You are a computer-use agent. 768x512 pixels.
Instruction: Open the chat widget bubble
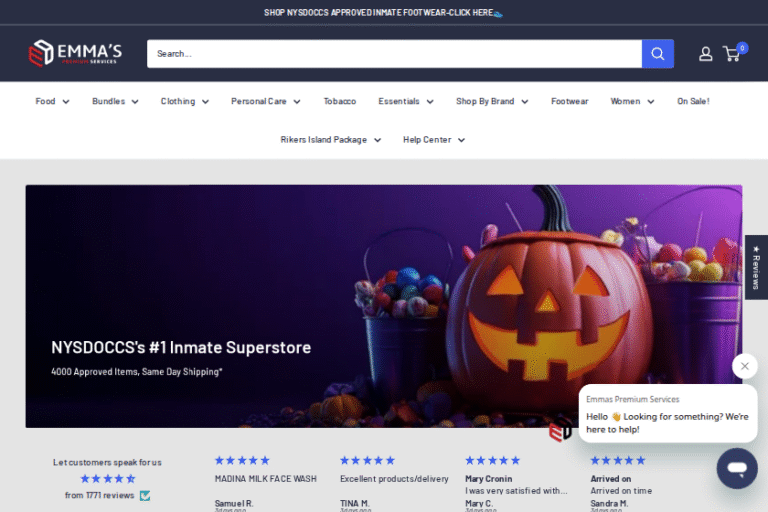click(x=737, y=468)
